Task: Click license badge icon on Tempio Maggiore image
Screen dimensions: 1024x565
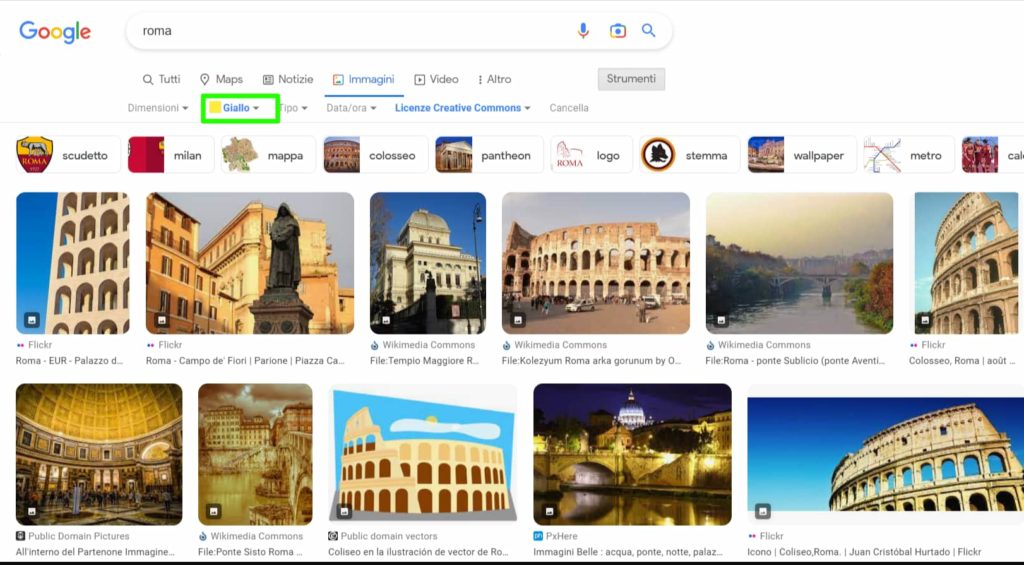Action: click(386, 320)
